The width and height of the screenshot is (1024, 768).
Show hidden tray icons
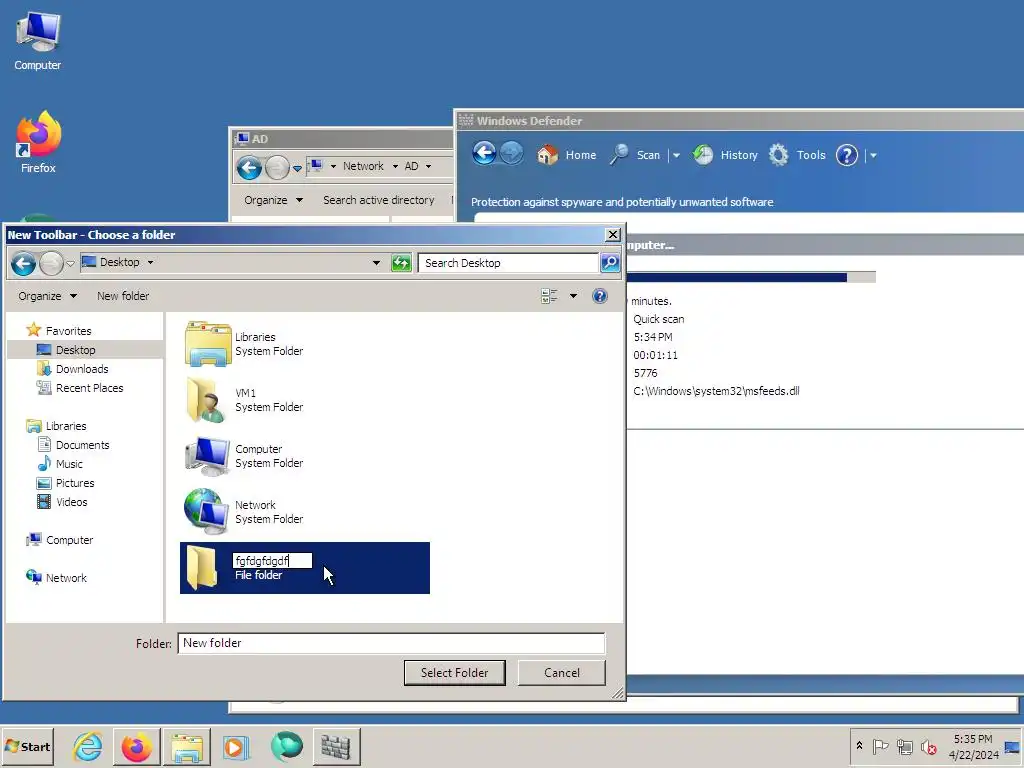tap(859, 745)
